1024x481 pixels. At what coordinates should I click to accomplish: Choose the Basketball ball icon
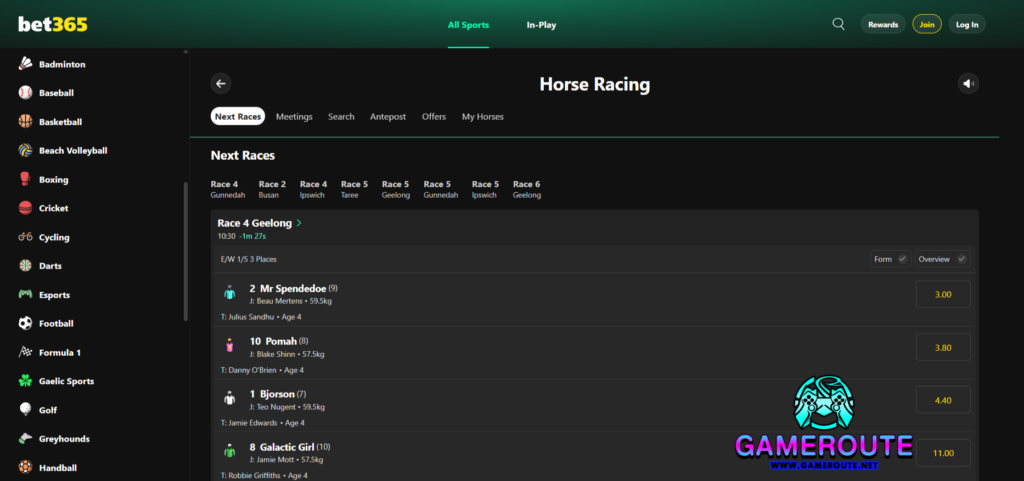pos(25,121)
